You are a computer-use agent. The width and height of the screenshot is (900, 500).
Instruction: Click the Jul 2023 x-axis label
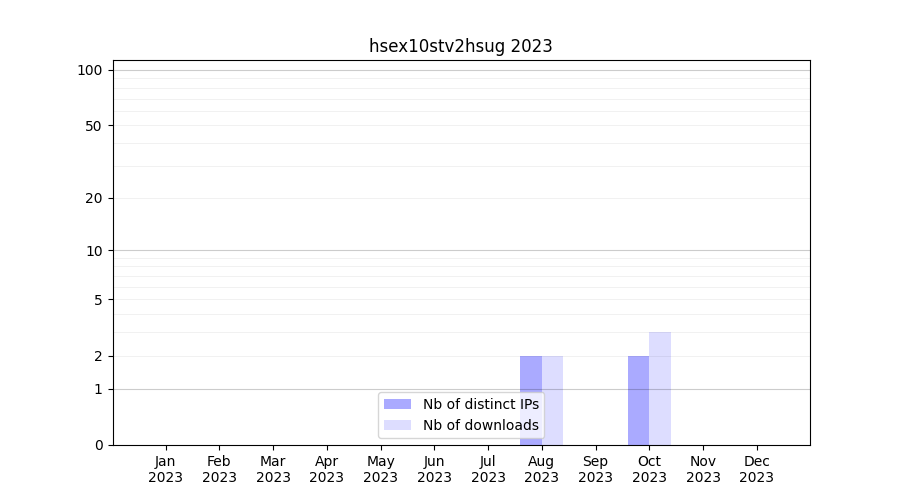[x=488, y=469]
